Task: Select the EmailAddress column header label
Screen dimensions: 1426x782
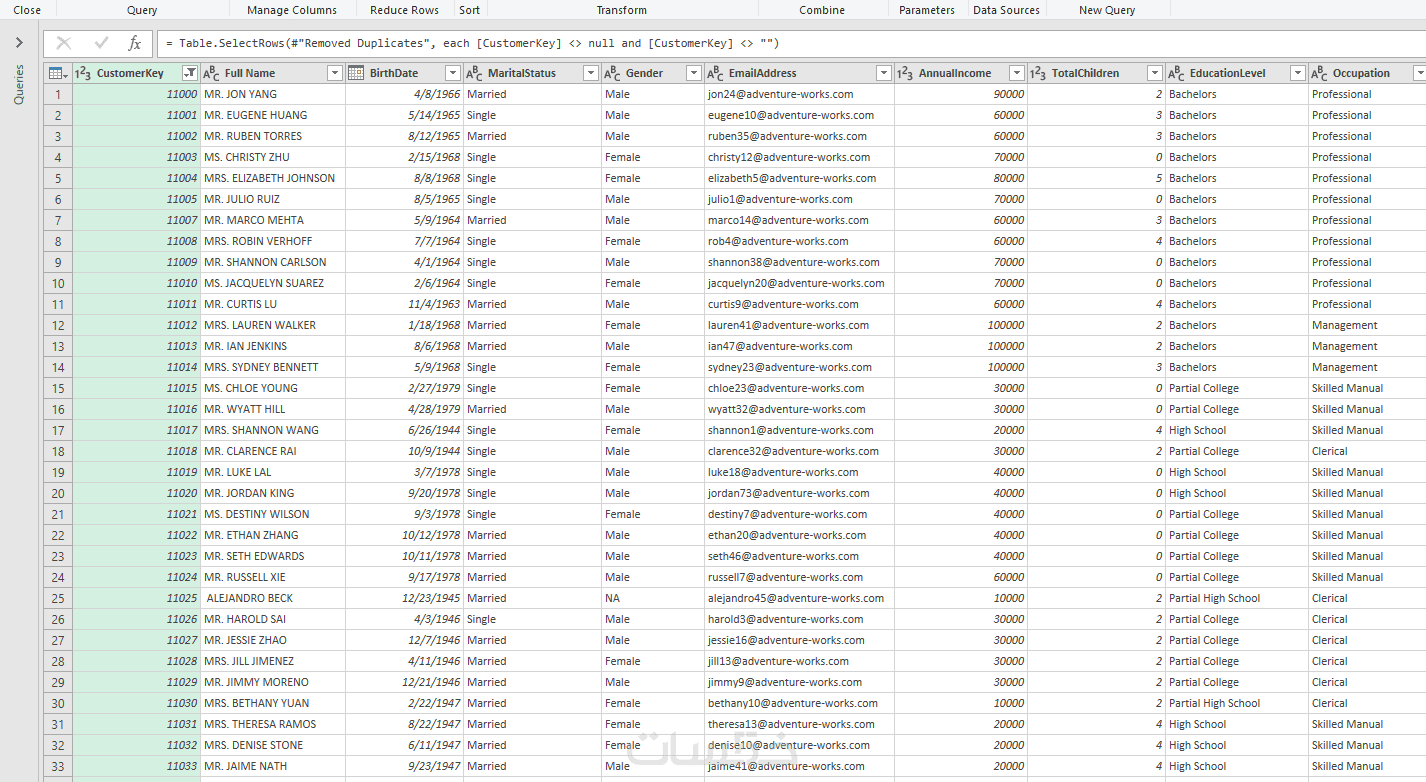Action: (763, 73)
